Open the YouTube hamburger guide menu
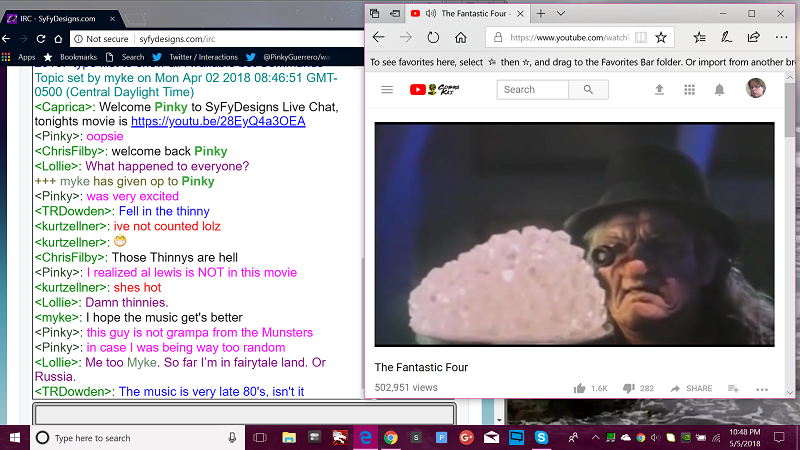This screenshot has height=450, width=800. tap(387, 90)
